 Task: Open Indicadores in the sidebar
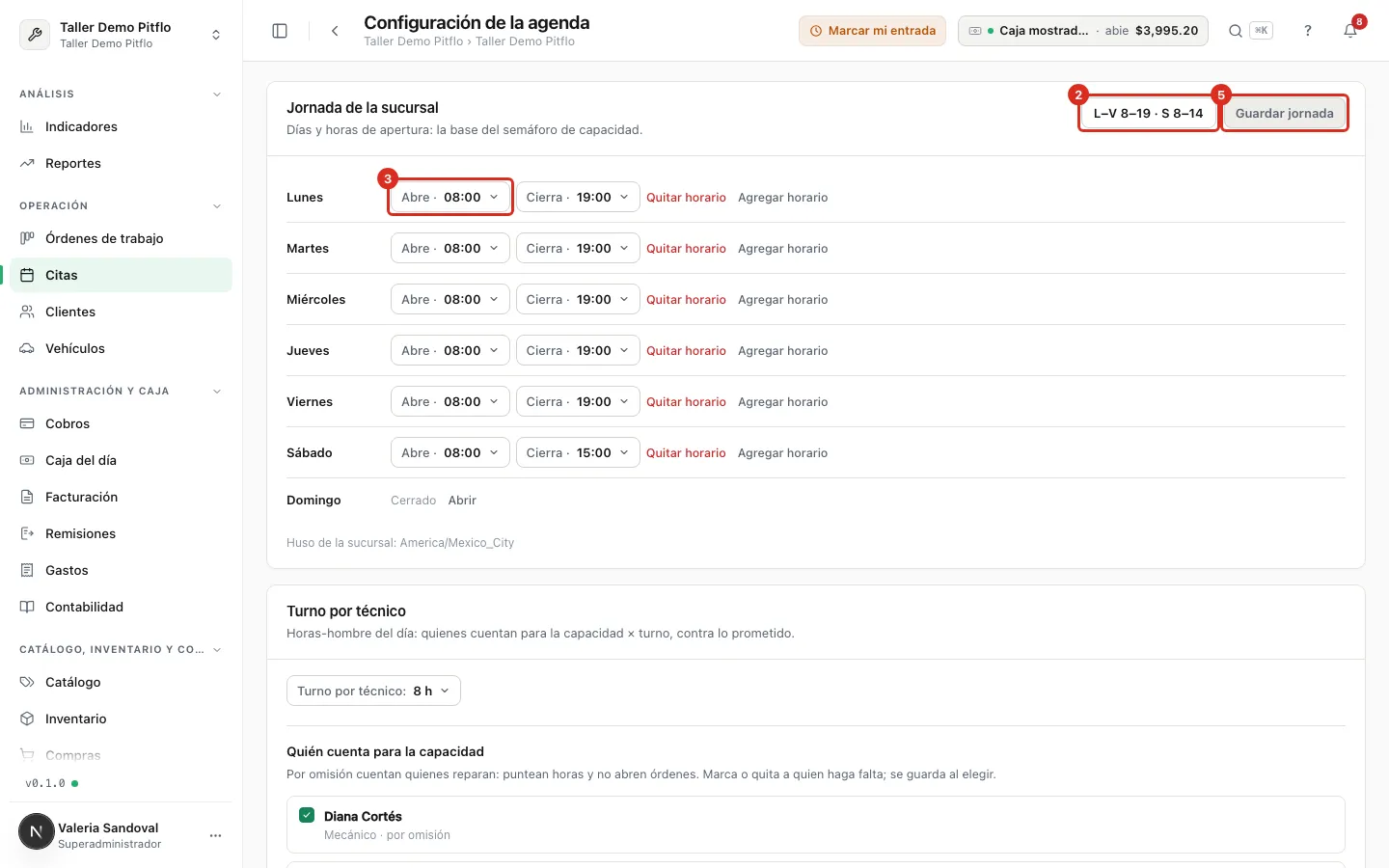[122, 126]
